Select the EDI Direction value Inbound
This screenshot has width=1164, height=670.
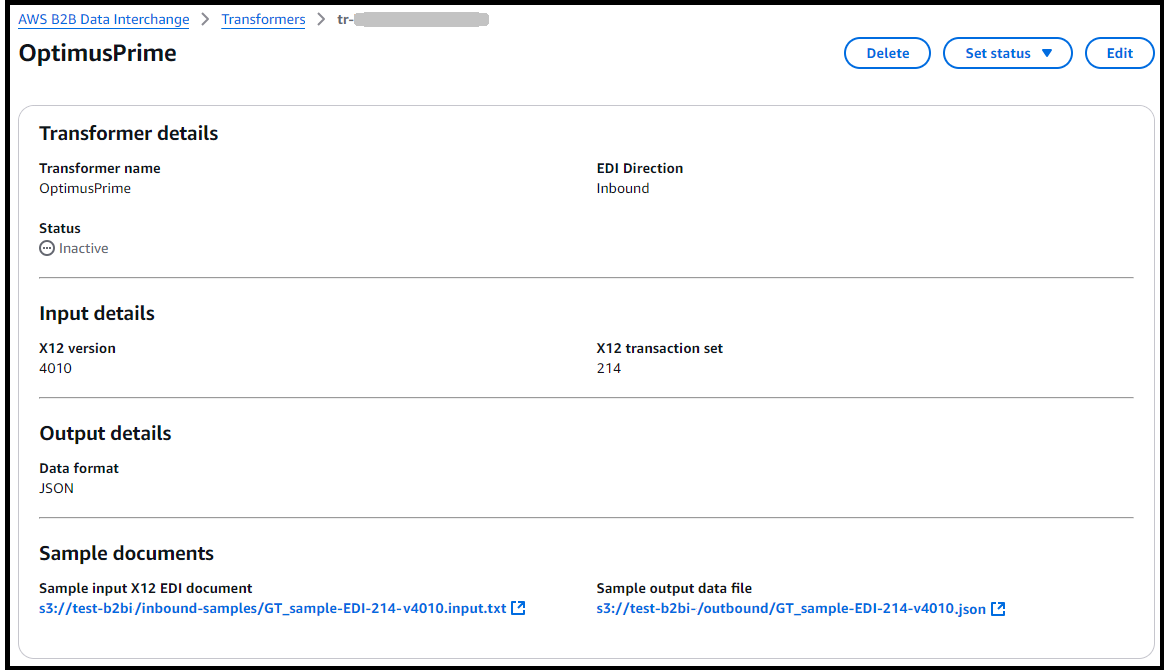[x=623, y=188]
